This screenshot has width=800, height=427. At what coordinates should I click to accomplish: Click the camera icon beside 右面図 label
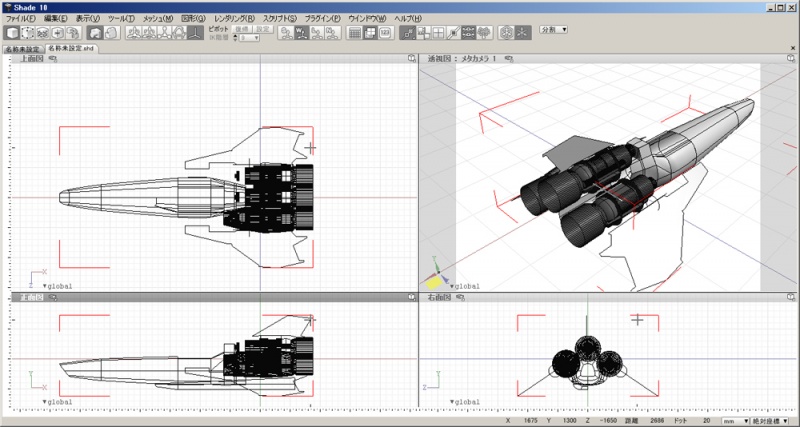[x=461, y=297]
